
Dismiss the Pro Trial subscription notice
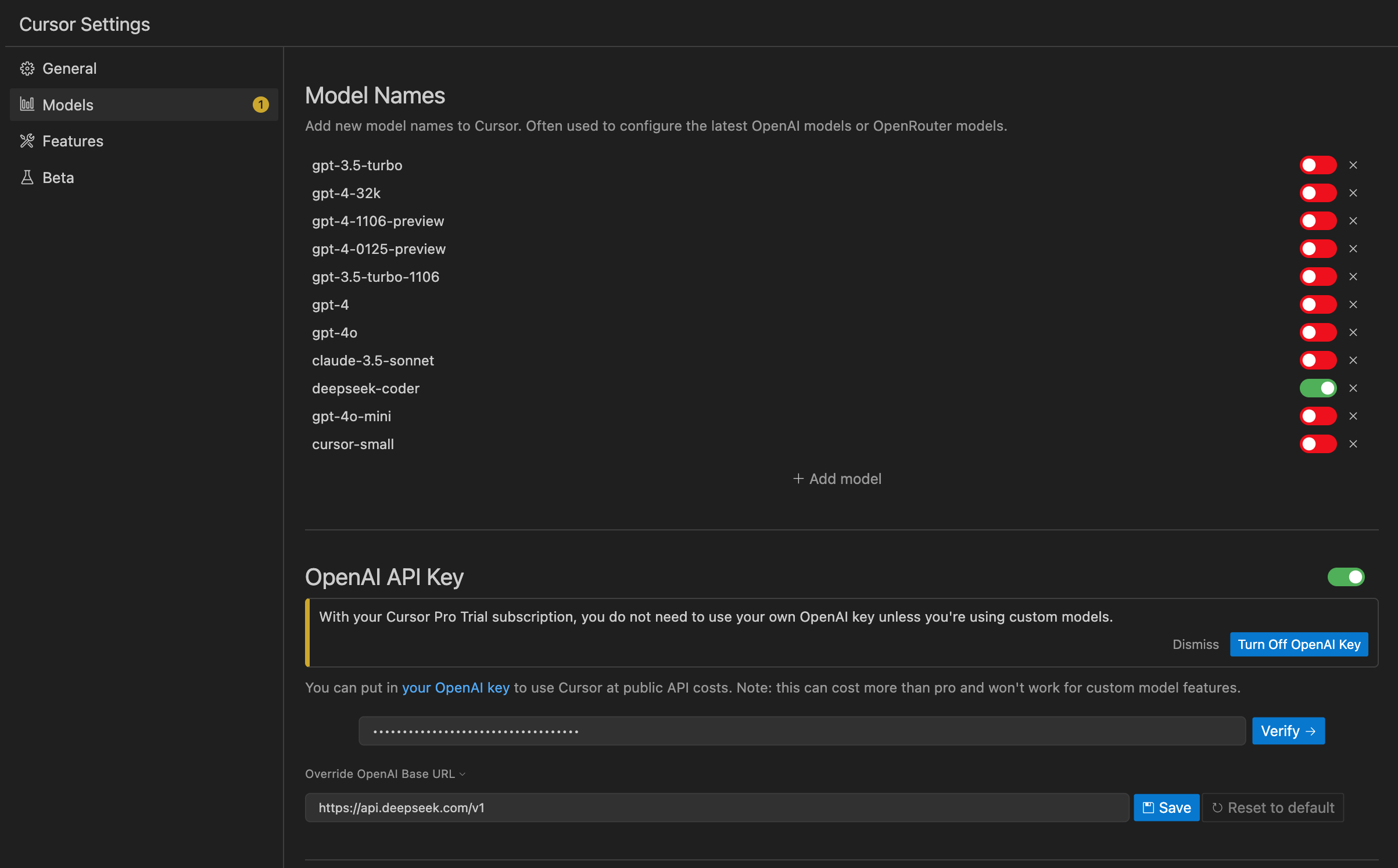[1195, 644]
